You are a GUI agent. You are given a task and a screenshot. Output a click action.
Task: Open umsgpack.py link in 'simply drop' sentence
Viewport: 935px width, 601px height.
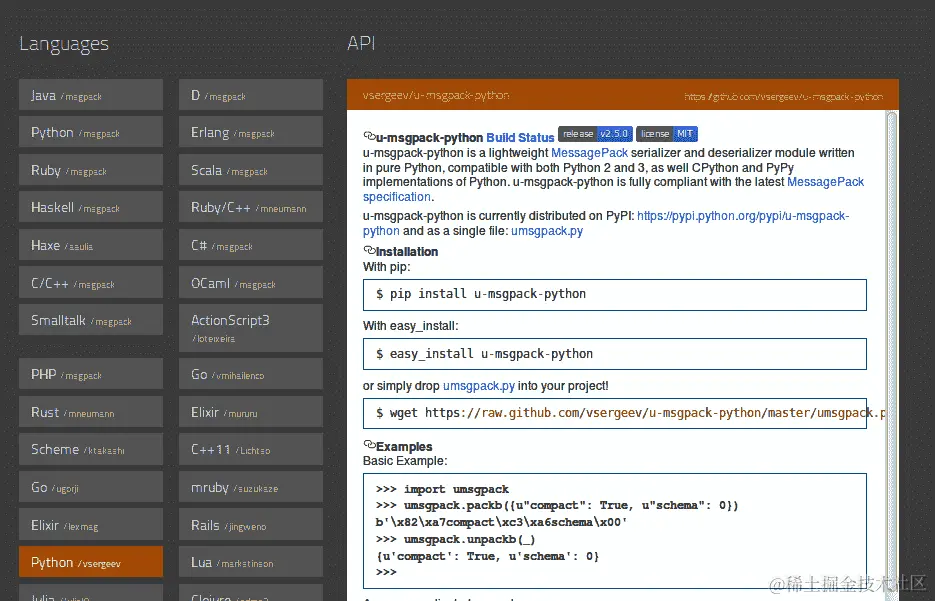(479, 386)
